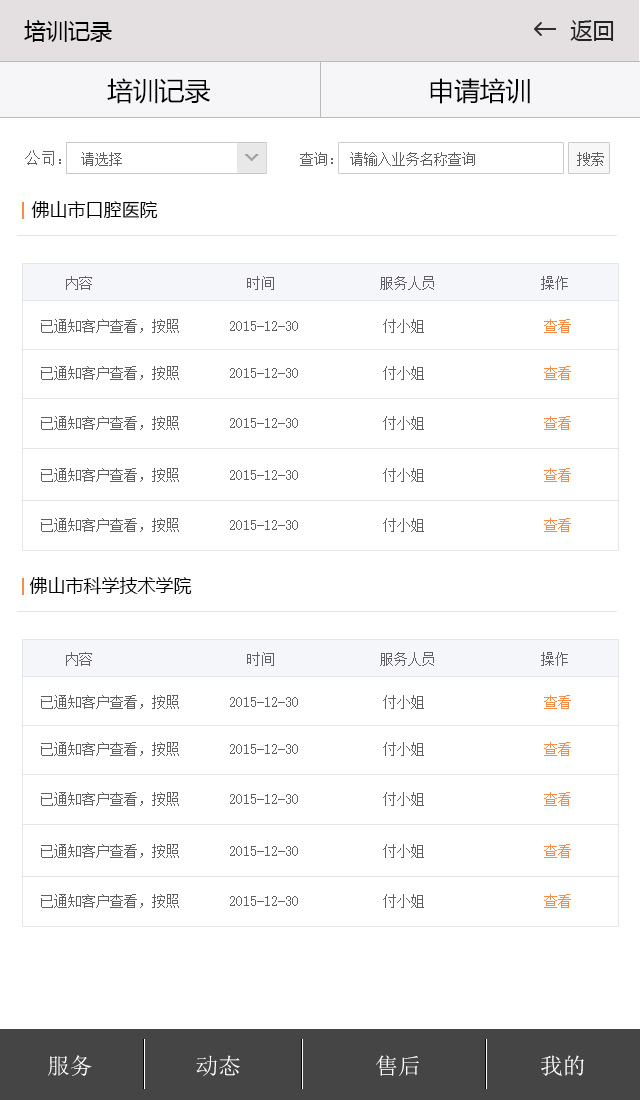Focus the business name search field
This screenshot has height=1100, width=640.
click(x=450, y=158)
